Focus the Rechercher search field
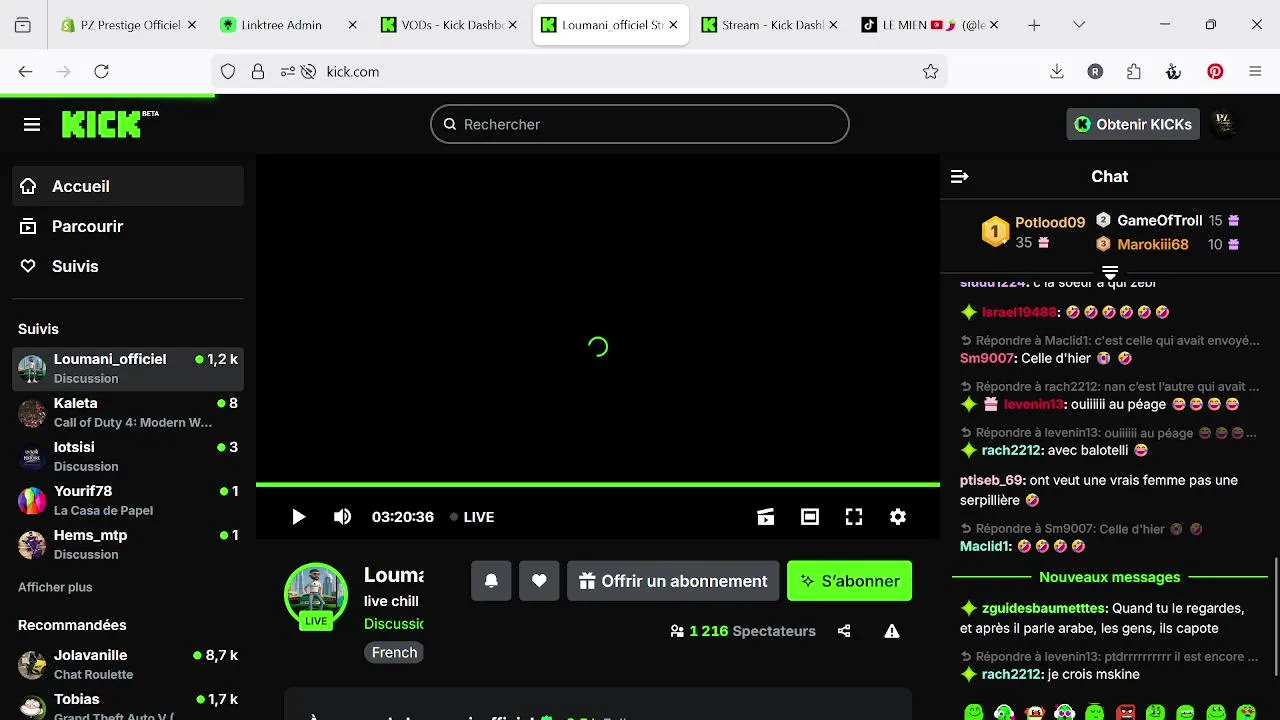Image resolution: width=1280 pixels, height=720 pixels. tap(640, 124)
